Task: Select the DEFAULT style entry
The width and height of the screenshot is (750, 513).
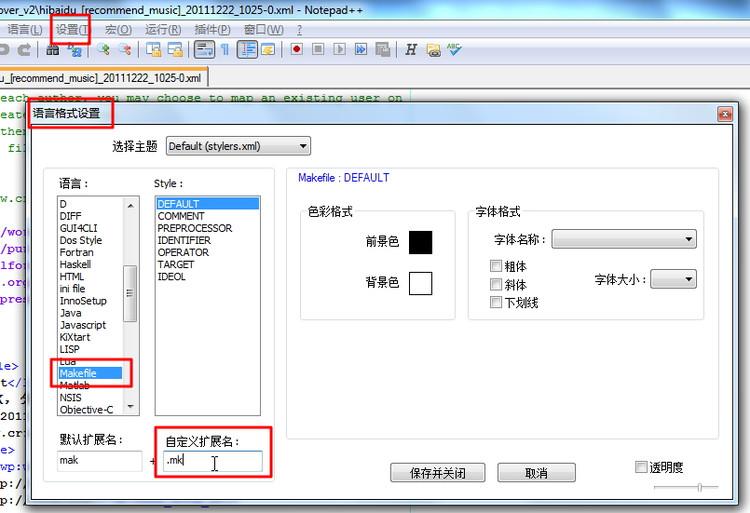Action: coord(208,204)
